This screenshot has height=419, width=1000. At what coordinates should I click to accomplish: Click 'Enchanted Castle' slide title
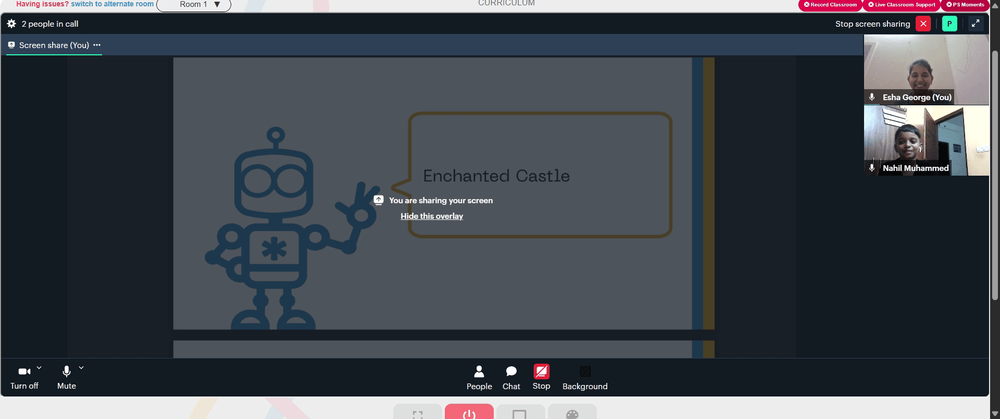[x=496, y=176]
